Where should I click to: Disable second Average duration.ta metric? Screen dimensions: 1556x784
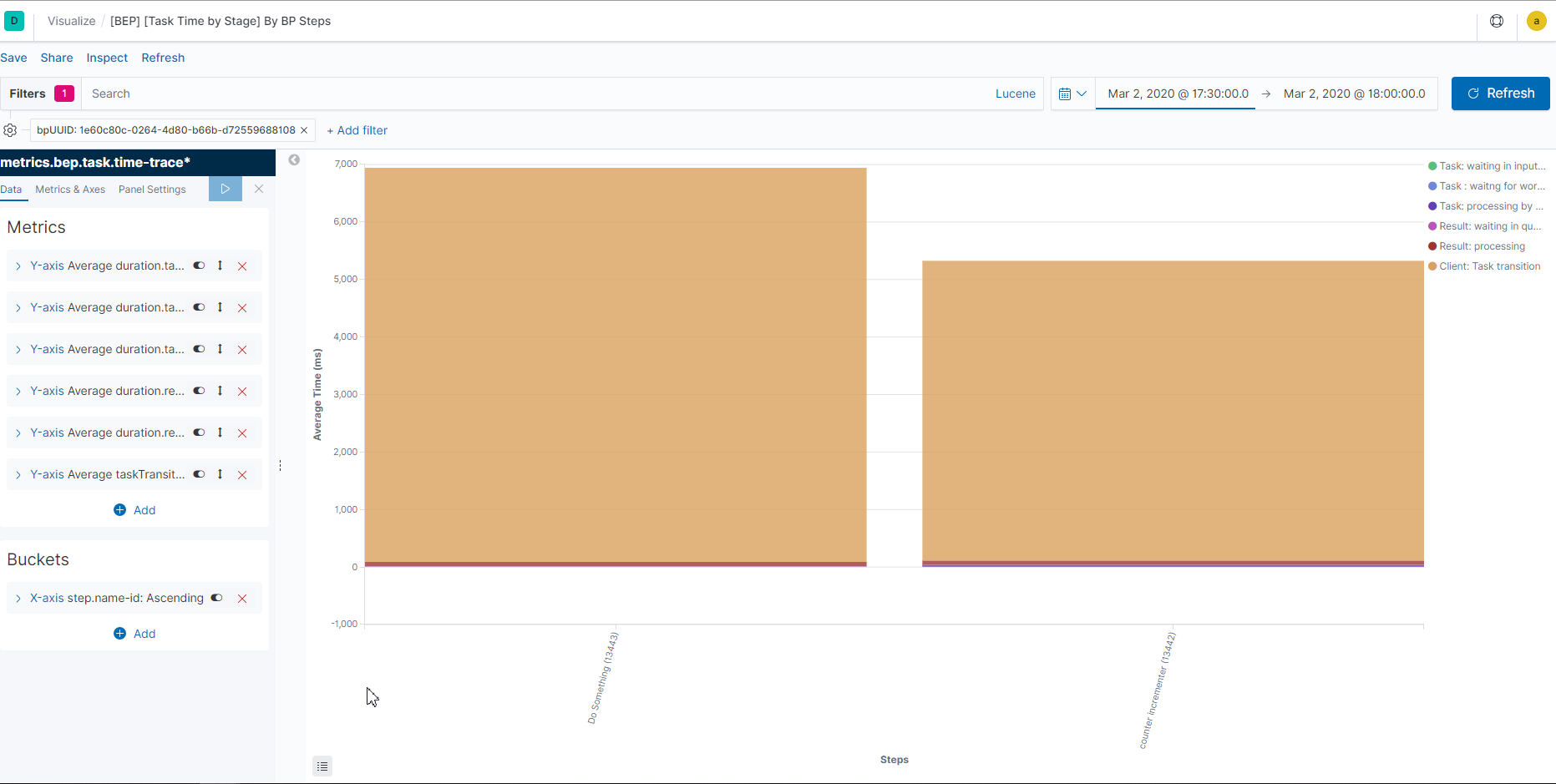(199, 307)
